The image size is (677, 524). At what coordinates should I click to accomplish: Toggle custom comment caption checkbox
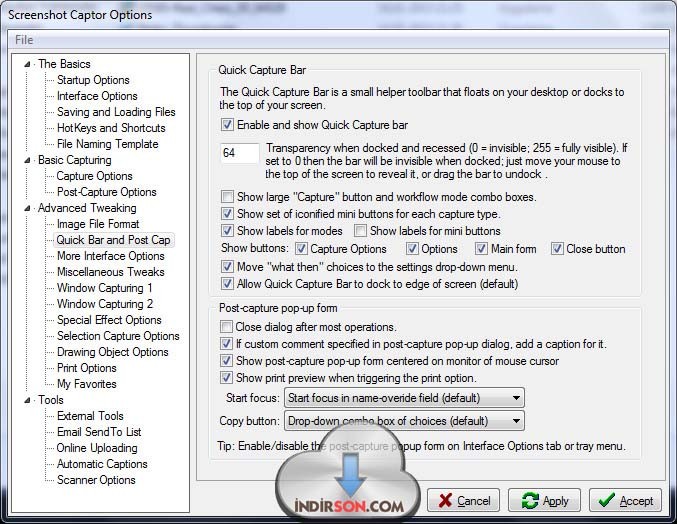coord(226,344)
